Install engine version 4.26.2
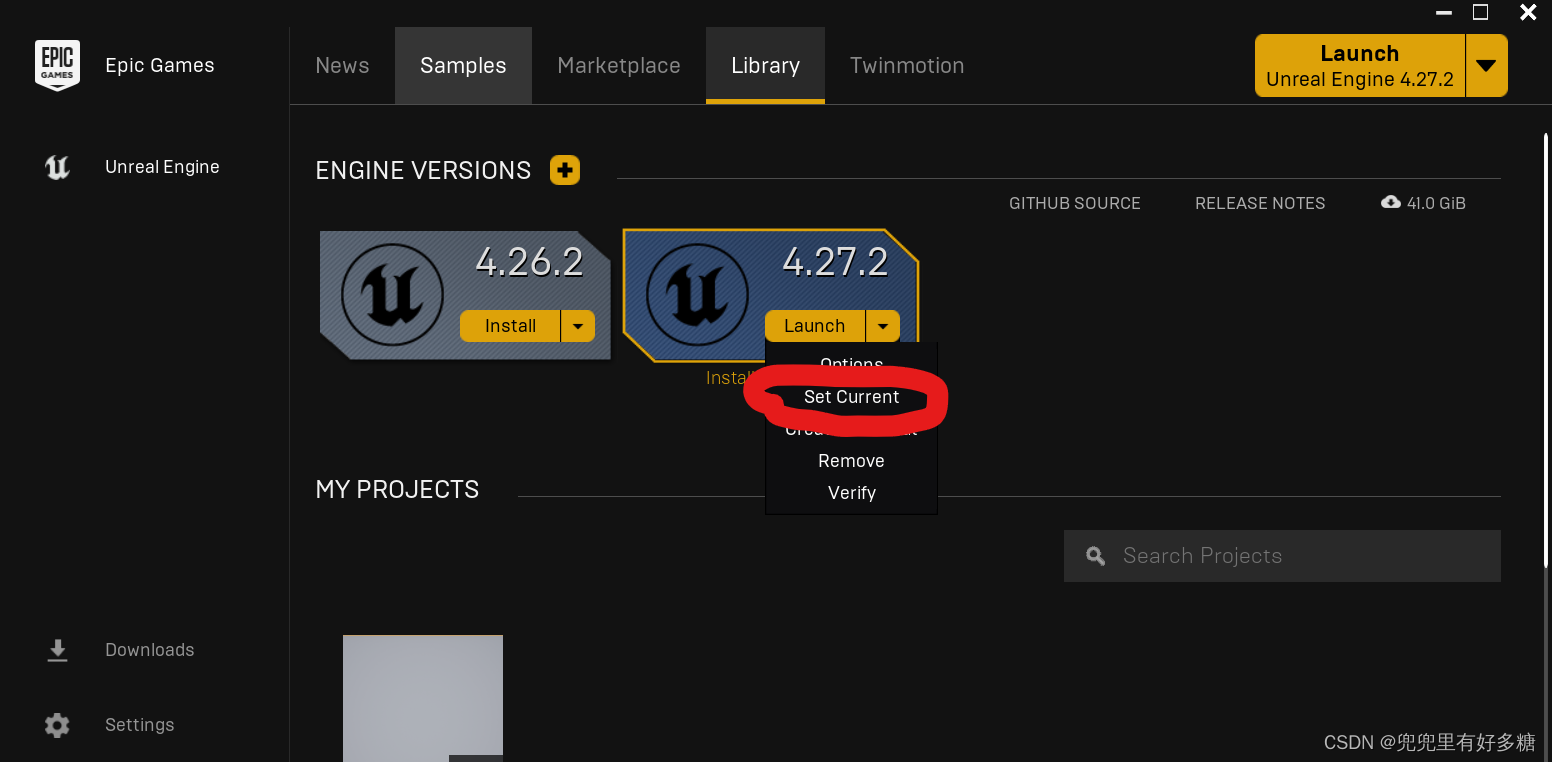This screenshot has height=762, width=1552. tap(510, 326)
